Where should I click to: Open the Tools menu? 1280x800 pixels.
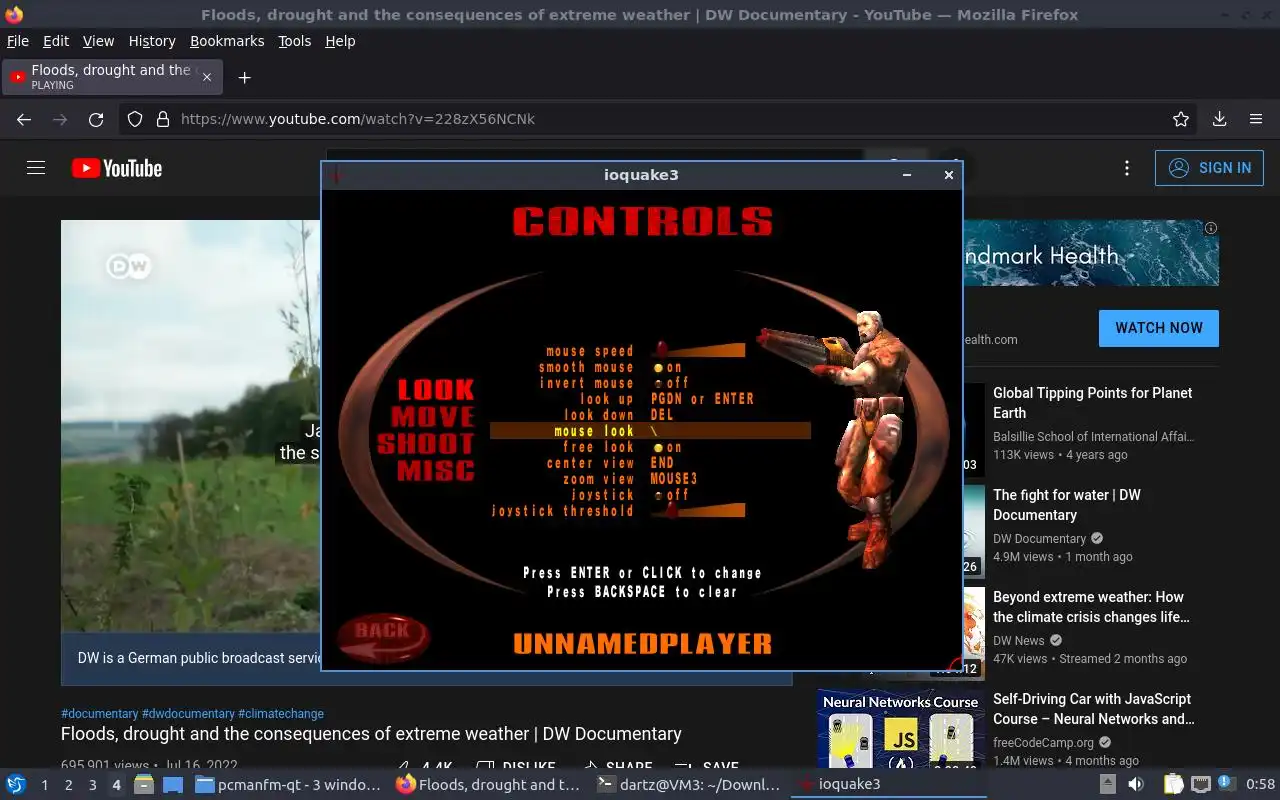[x=295, y=41]
